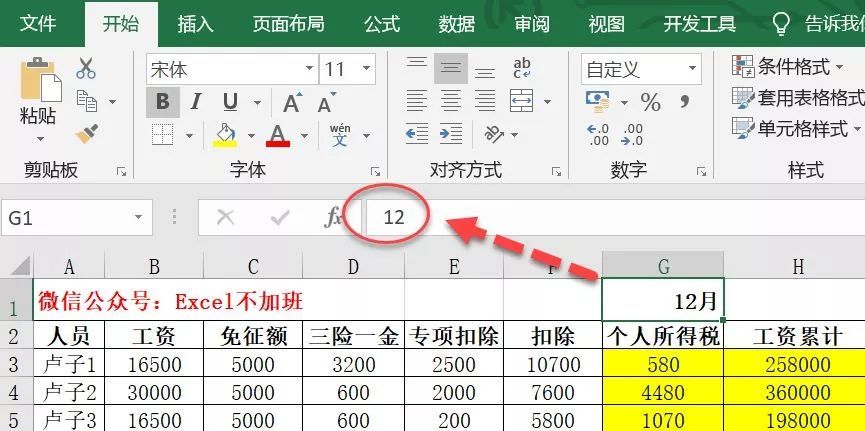Toggle Underline formatting
Viewport: 865px width, 431px height.
(231, 102)
